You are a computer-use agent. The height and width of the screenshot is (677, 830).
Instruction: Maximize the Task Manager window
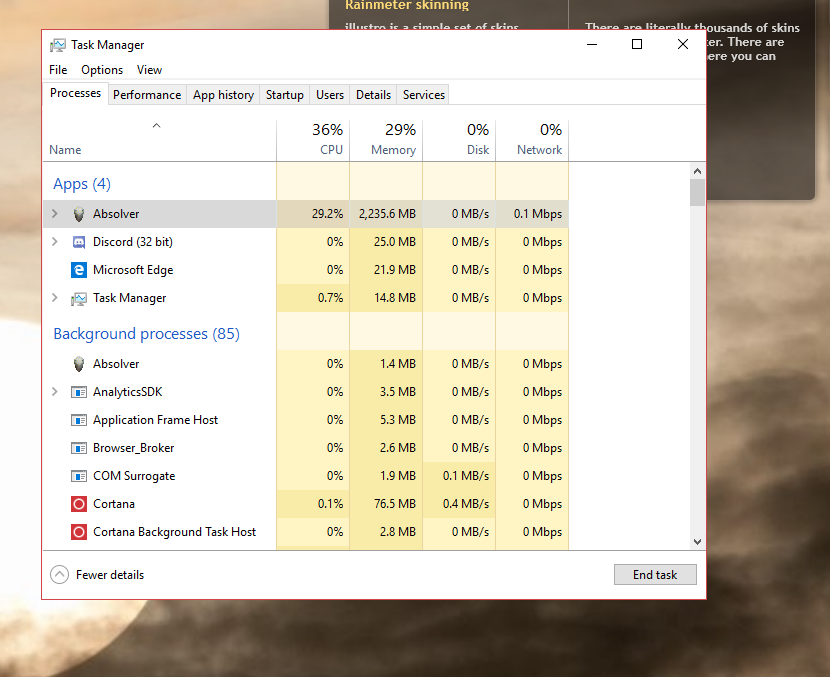click(637, 44)
